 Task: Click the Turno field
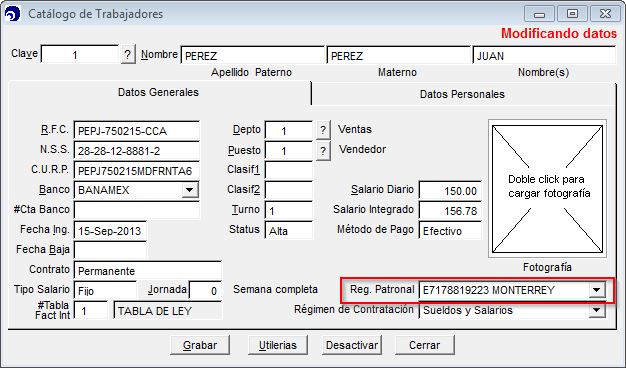click(289, 210)
